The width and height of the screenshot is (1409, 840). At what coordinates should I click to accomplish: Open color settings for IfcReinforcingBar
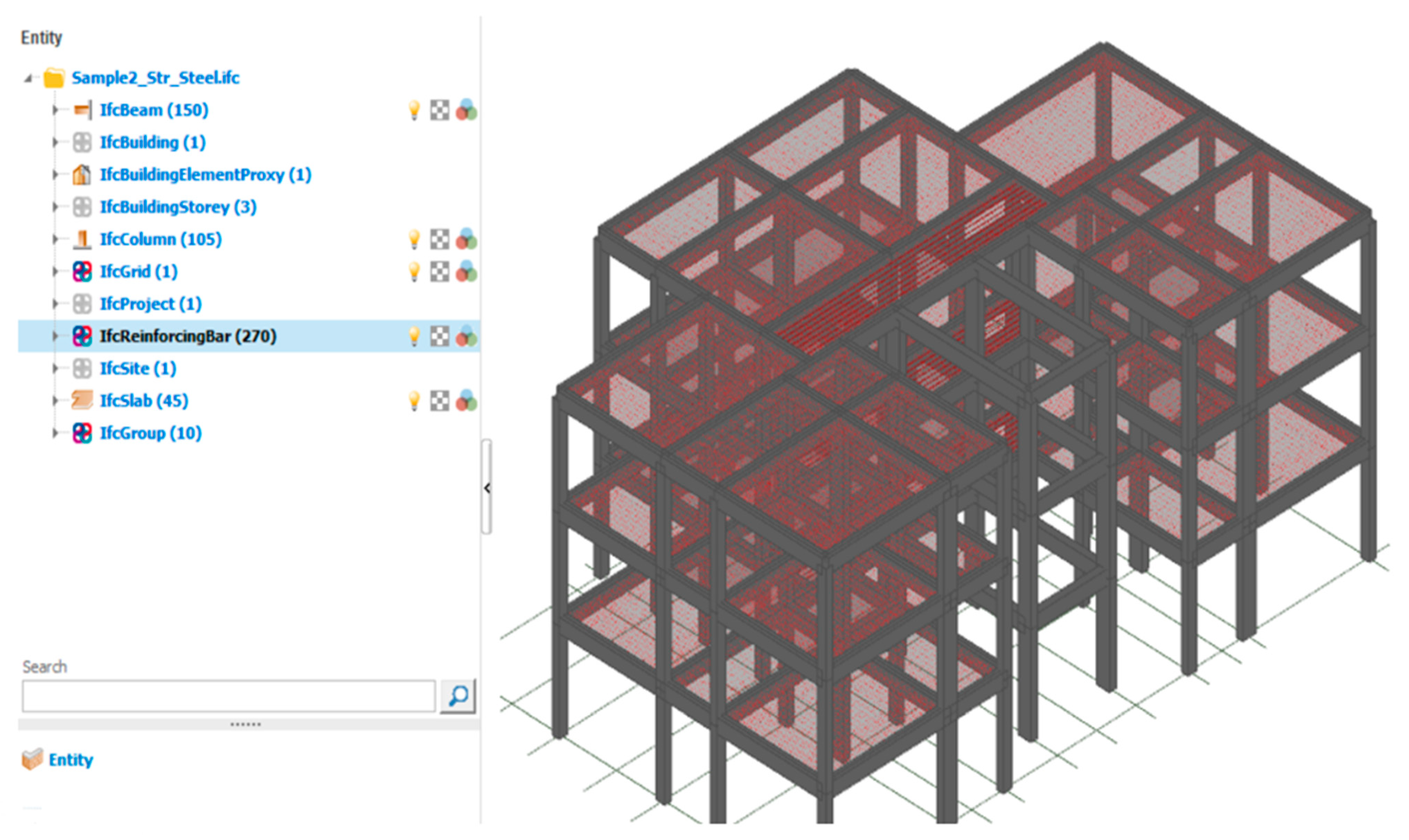tap(466, 336)
